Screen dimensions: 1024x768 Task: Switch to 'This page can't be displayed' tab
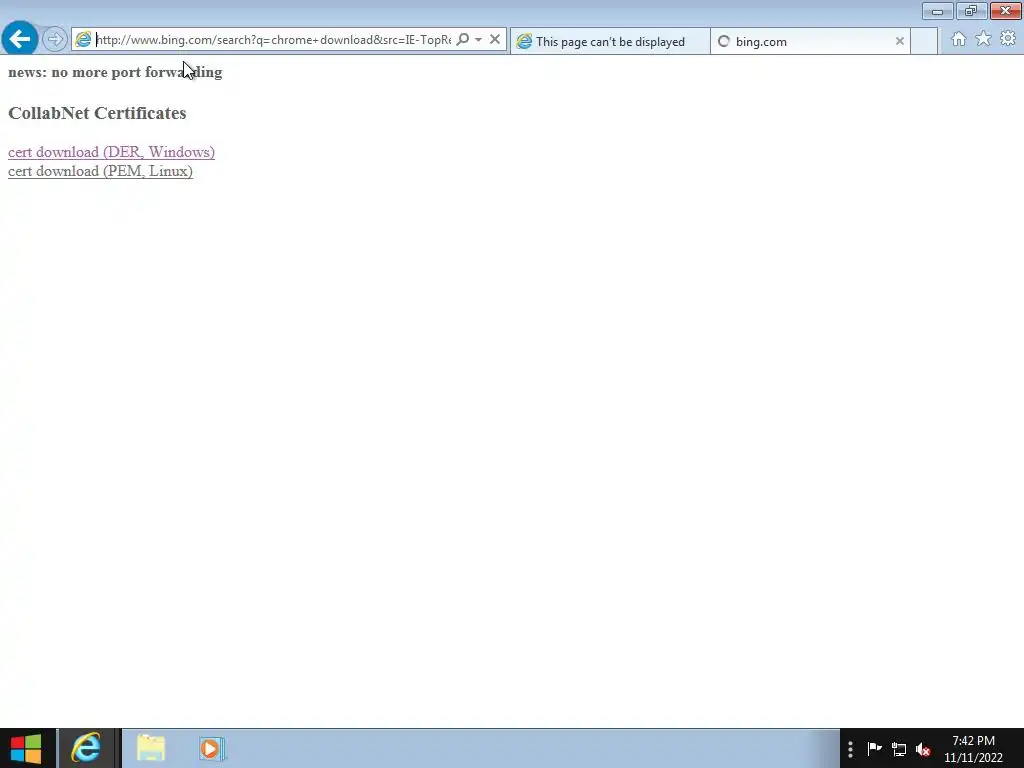tap(610, 41)
